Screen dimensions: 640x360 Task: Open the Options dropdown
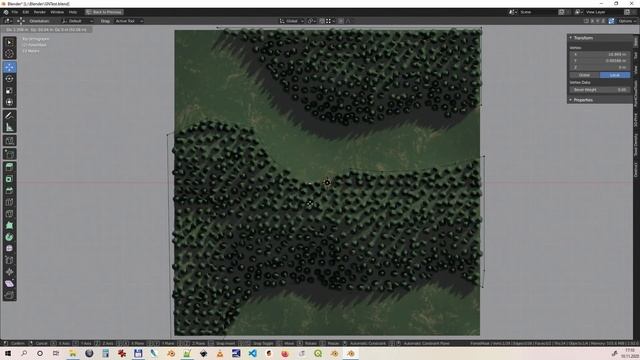pyautogui.click(x=627, y=21)
